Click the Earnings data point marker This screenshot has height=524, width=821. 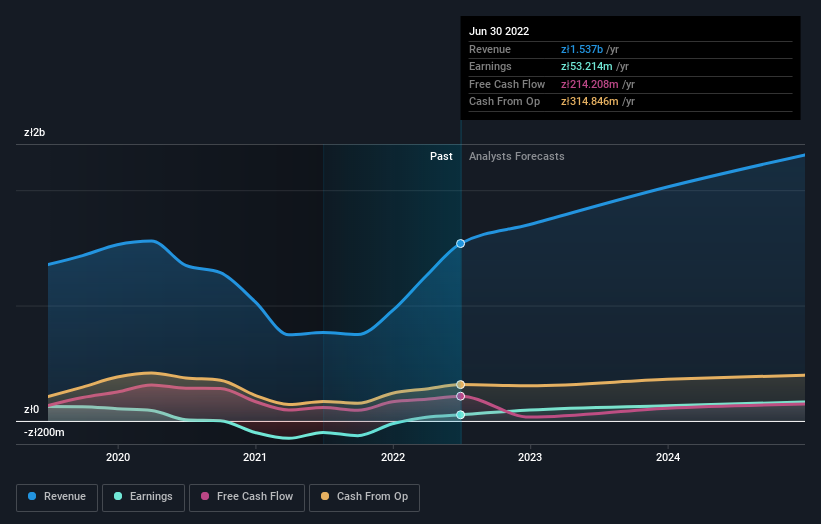pyautogui.click(x=460, y=415)
